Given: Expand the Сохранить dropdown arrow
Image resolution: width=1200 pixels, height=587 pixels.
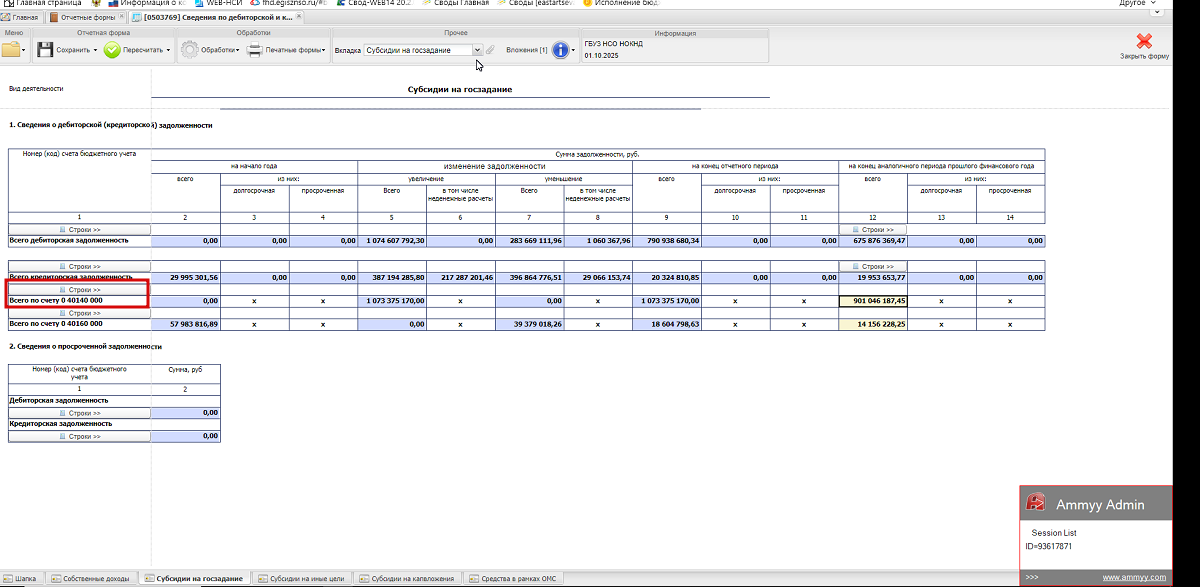Looking at the screenshot, I should (96, 50).
